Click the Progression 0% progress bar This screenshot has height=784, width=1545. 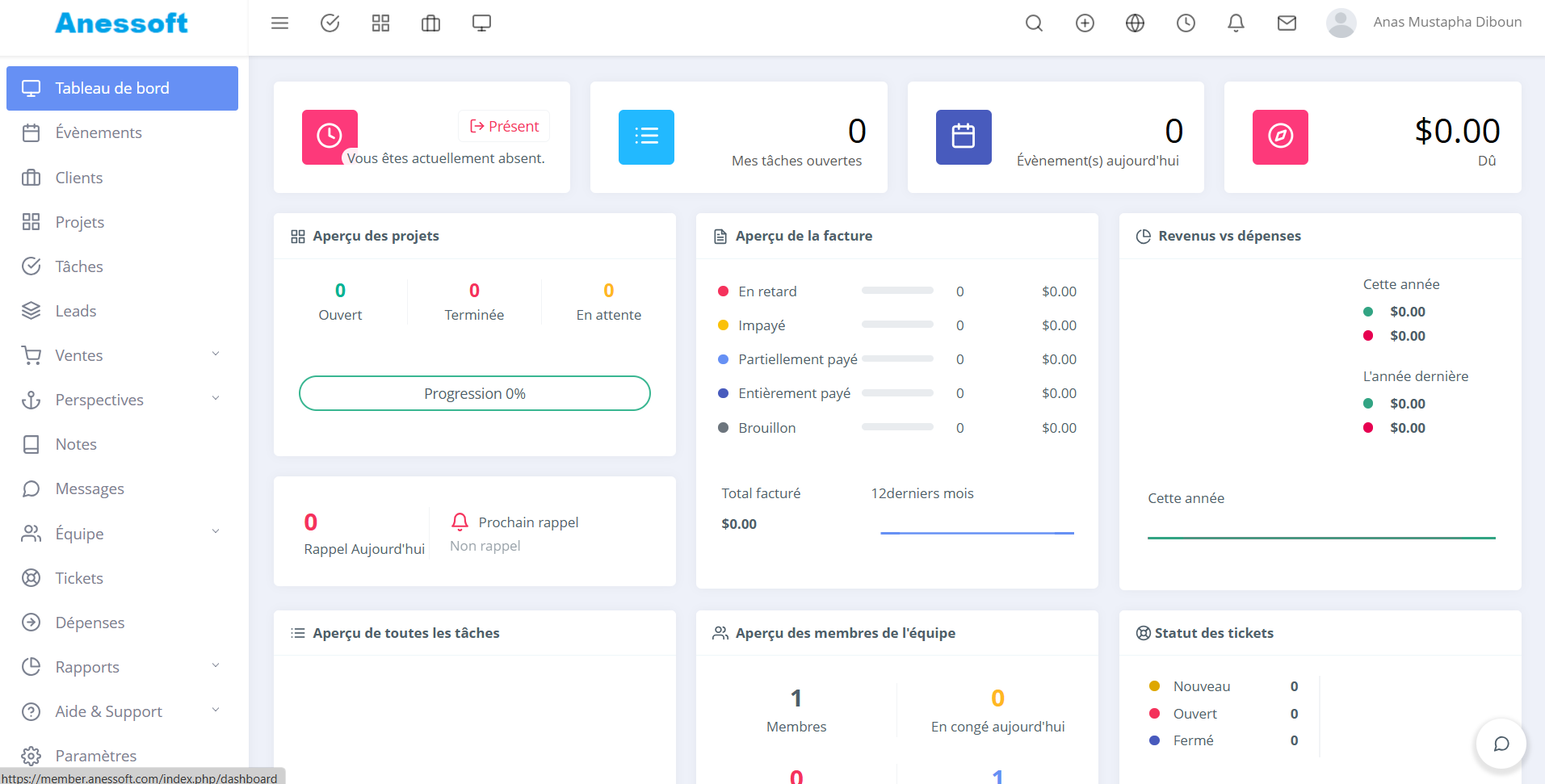click(474, 393)
